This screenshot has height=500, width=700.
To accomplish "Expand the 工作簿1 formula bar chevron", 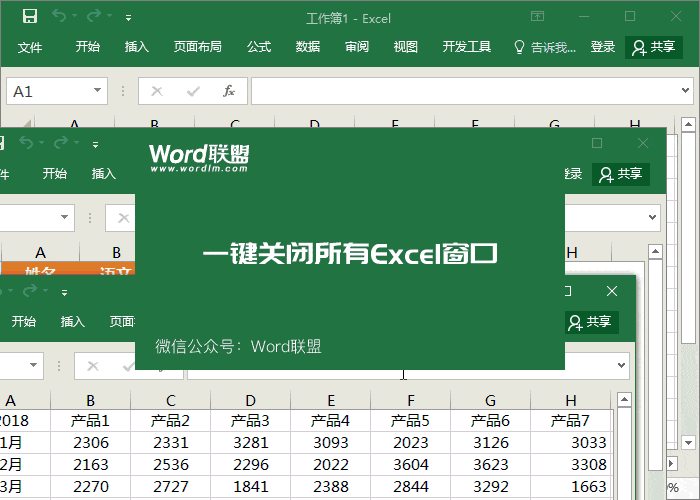I will pyautogui.click(x=685, y=91).
